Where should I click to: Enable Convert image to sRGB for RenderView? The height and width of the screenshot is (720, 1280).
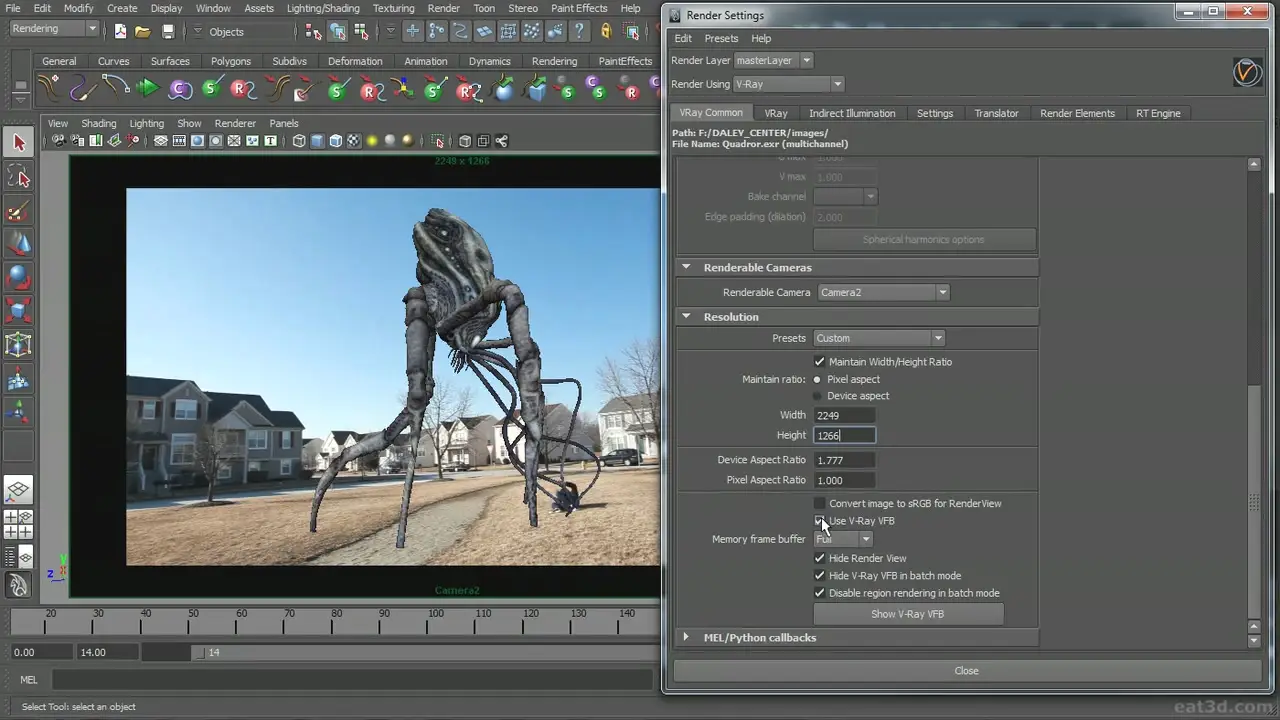coord(820,504)
